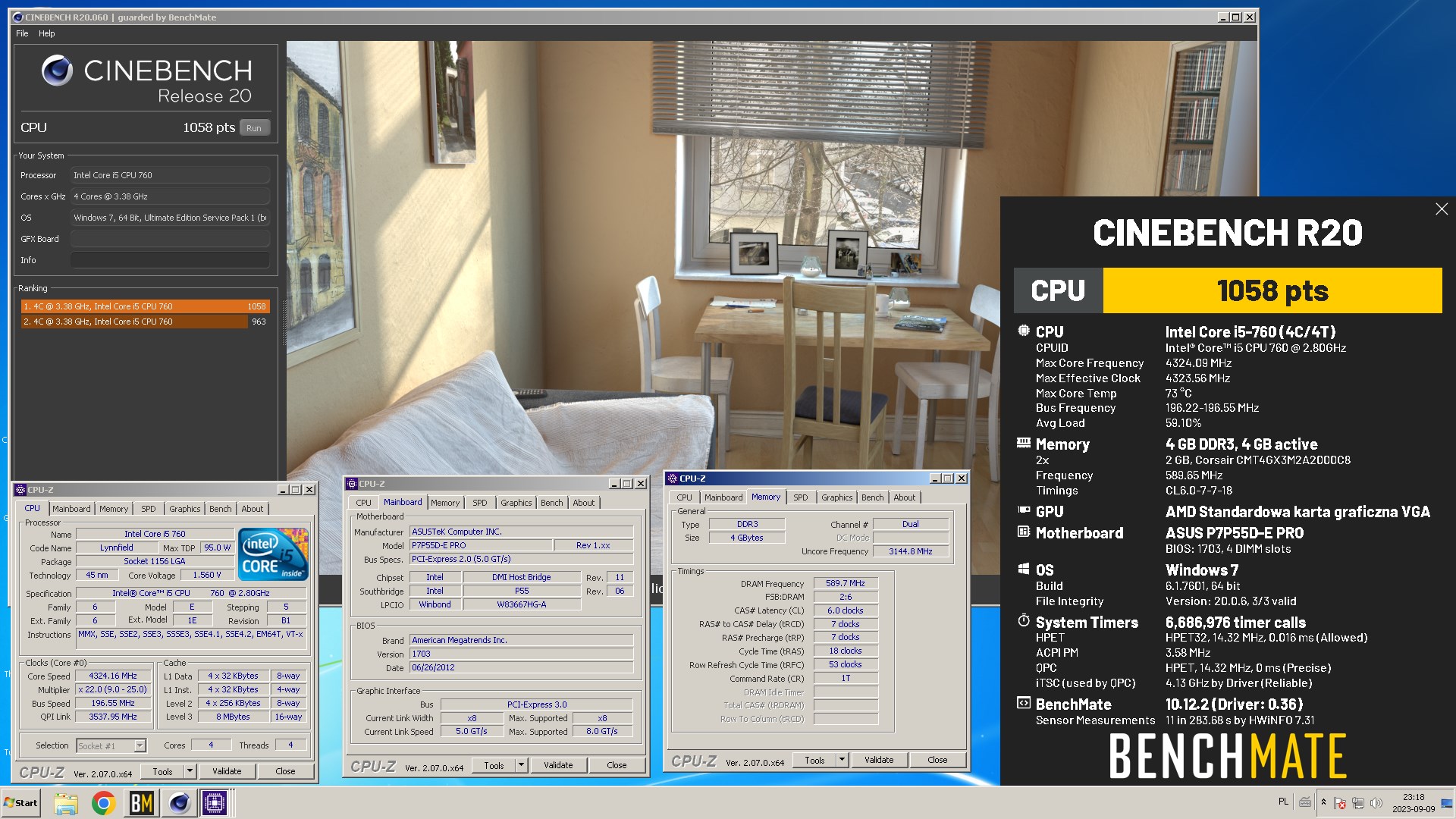This screenshot has width=1456, height=819.
Task: Click Close button in middle CPU-Z window
Action: pyautogui.click(x=617, y=765)
